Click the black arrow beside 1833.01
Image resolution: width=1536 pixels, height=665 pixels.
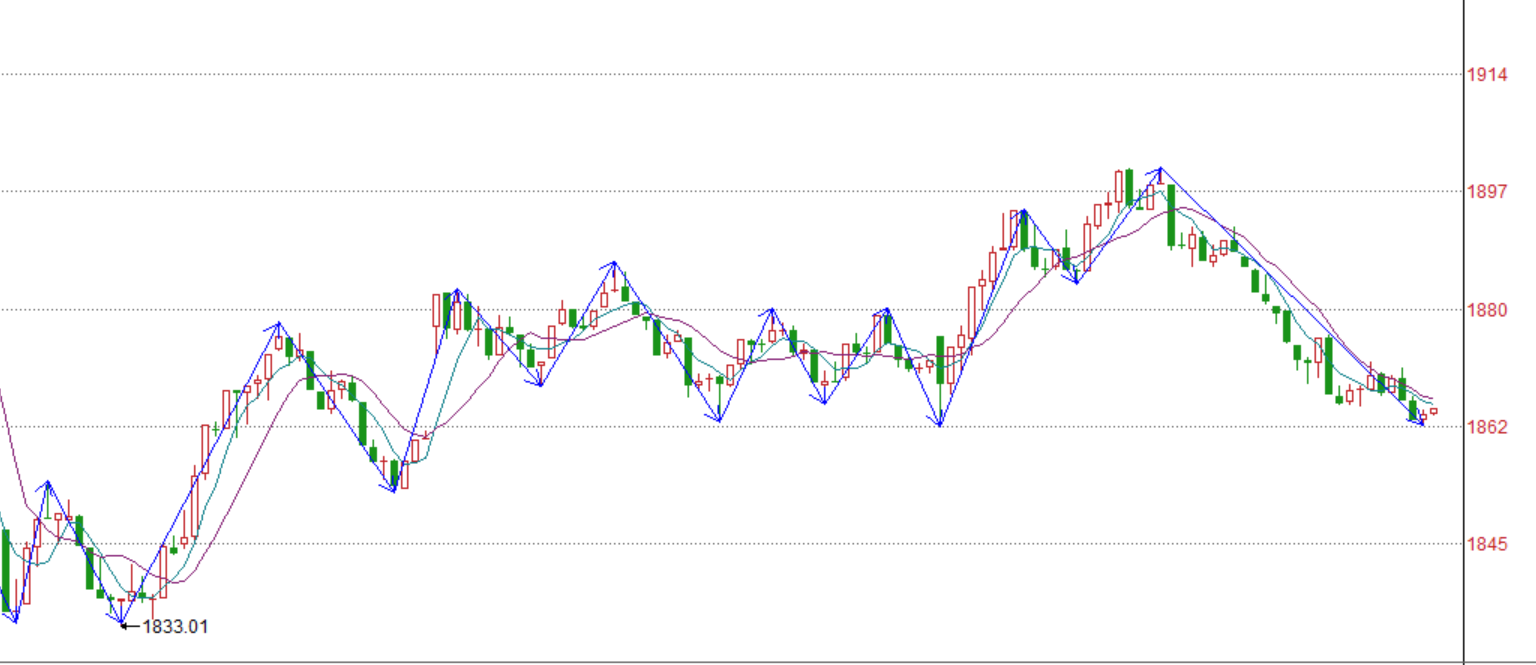click(131, 627)
